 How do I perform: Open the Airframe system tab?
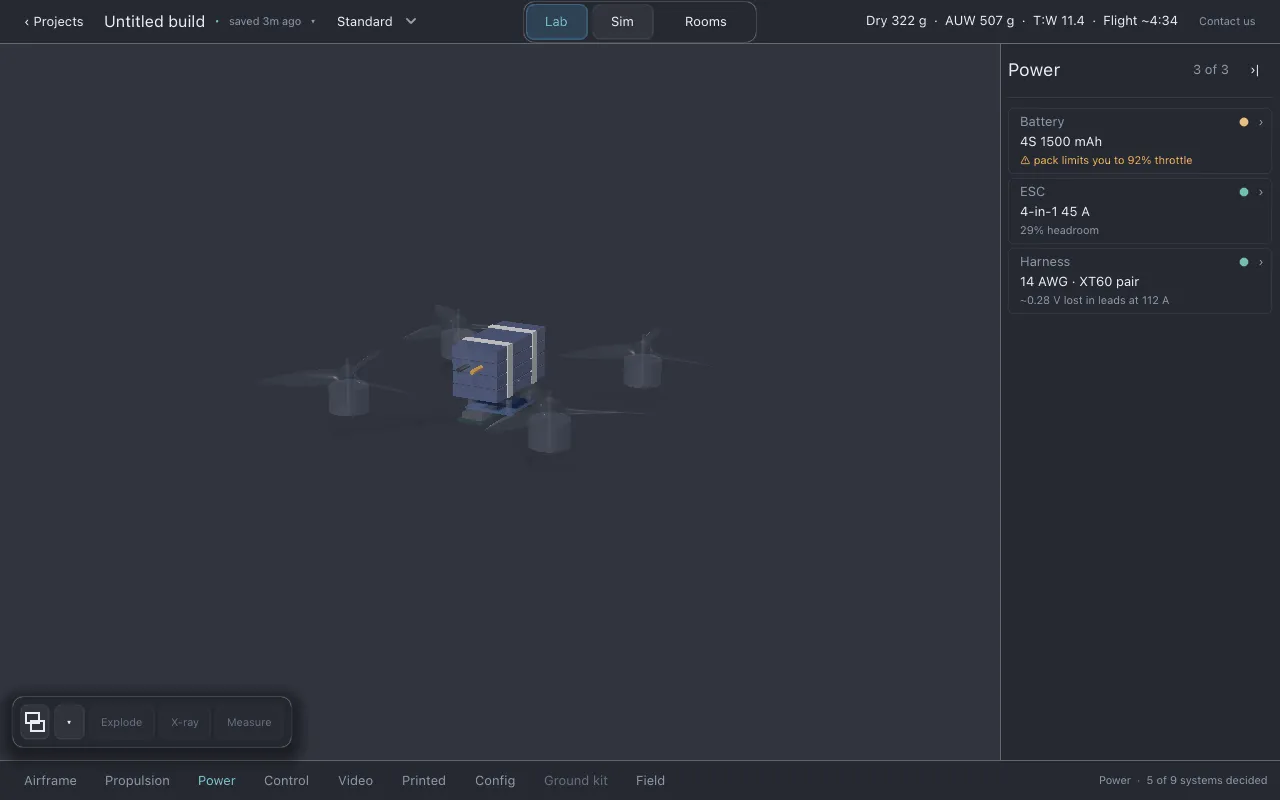coord(50,780)
